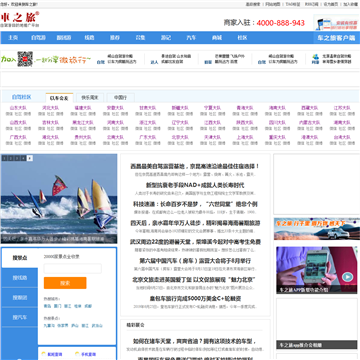This screenshot has height=360, width=360.
Task: Open 商城 in the blue navigation bar
Action: [217, 38]
